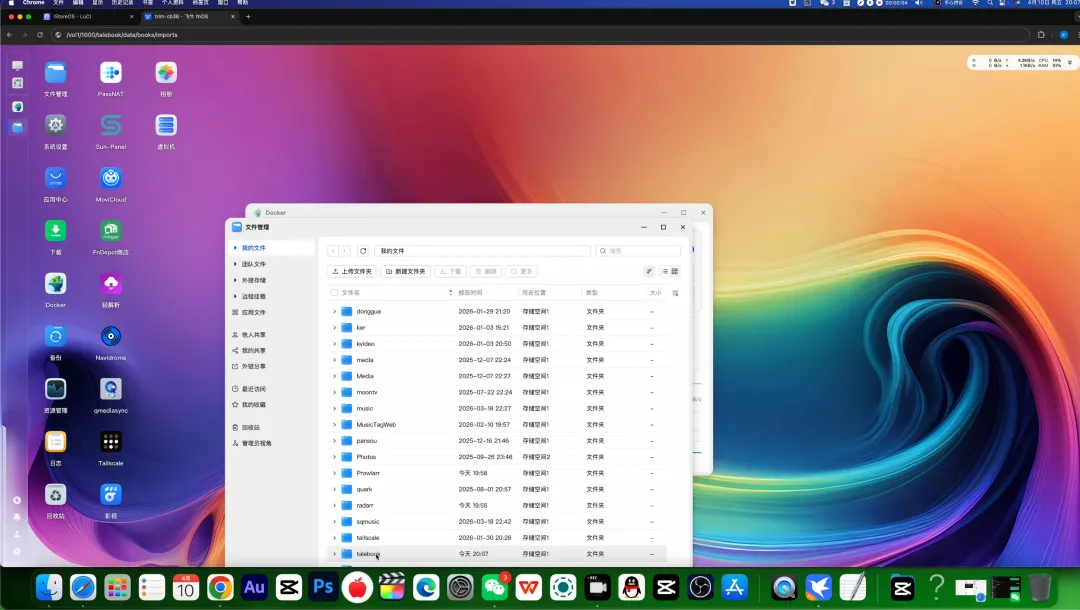The width and height of the screenshot is (1080, 610).
Task: Open the 应用中心 store icon
Action: [x=56, y=178]
